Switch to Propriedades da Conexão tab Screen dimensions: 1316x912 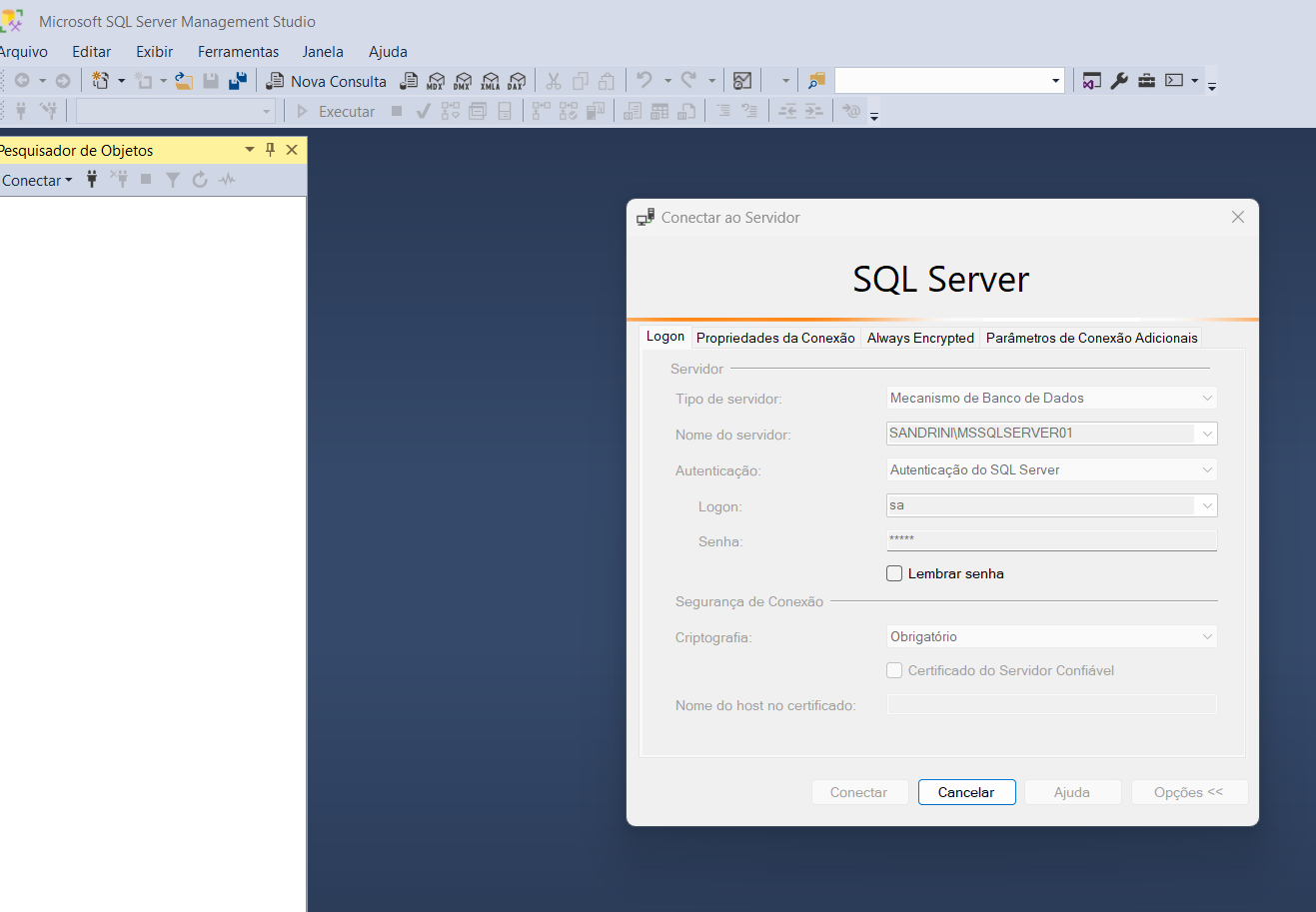[x=775, y=338]
